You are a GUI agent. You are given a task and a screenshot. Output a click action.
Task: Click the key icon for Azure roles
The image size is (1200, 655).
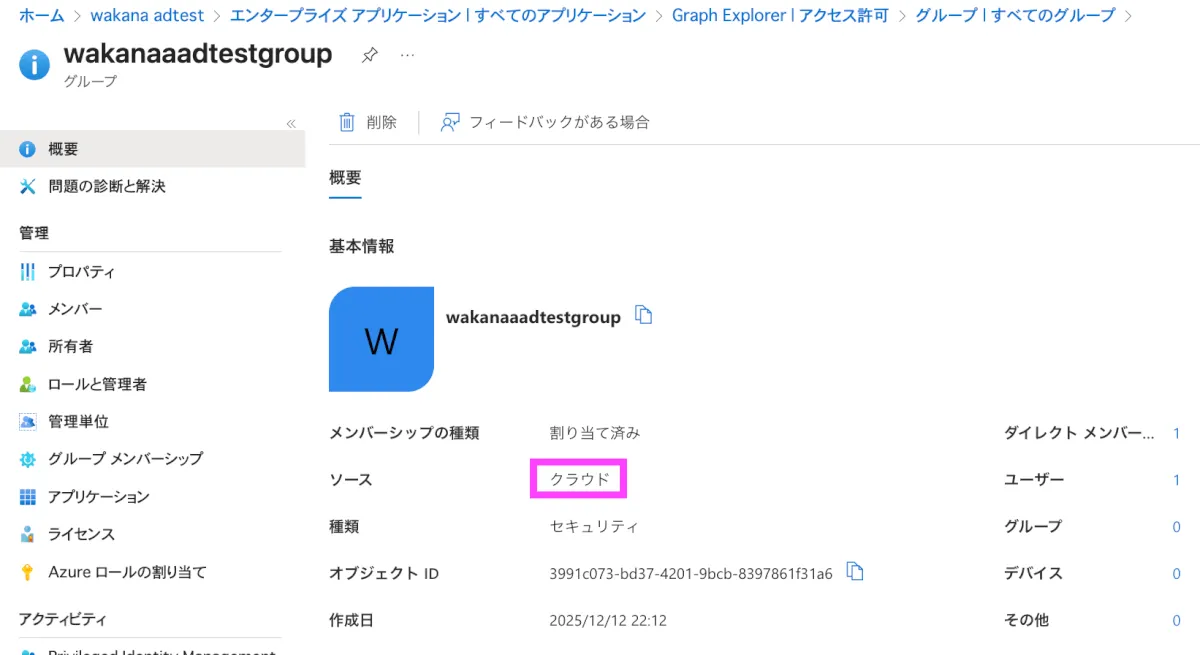pos(28,572)
